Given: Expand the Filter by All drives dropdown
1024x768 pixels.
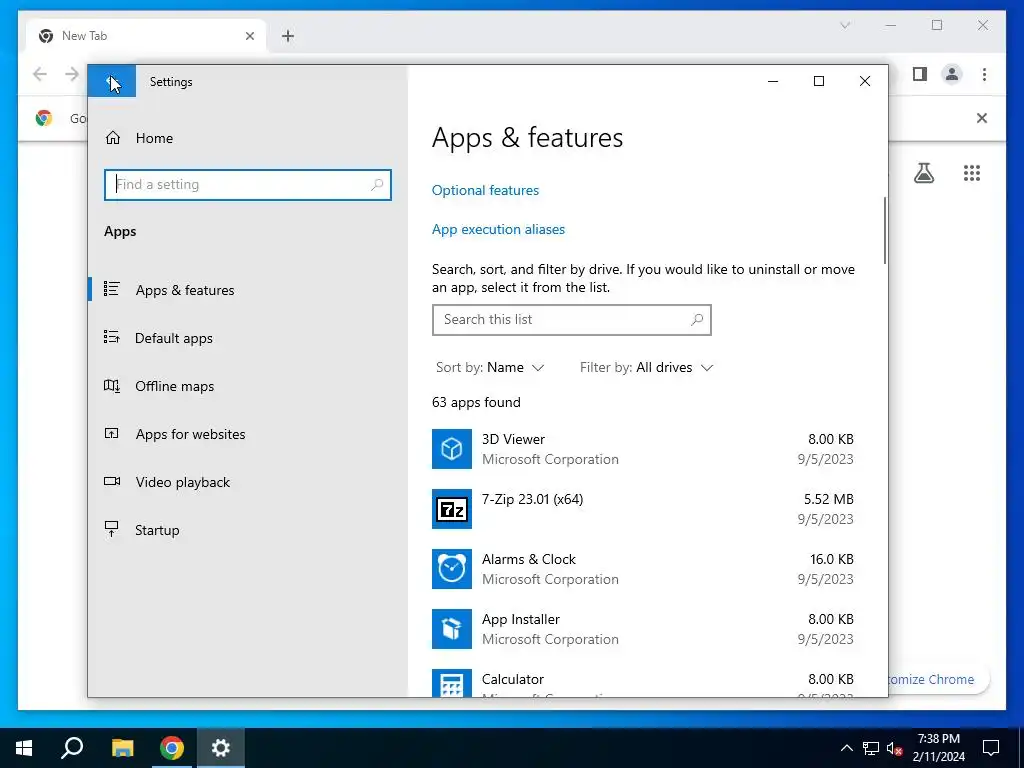Looking at the screenshot, I should [x=646, y=368].
